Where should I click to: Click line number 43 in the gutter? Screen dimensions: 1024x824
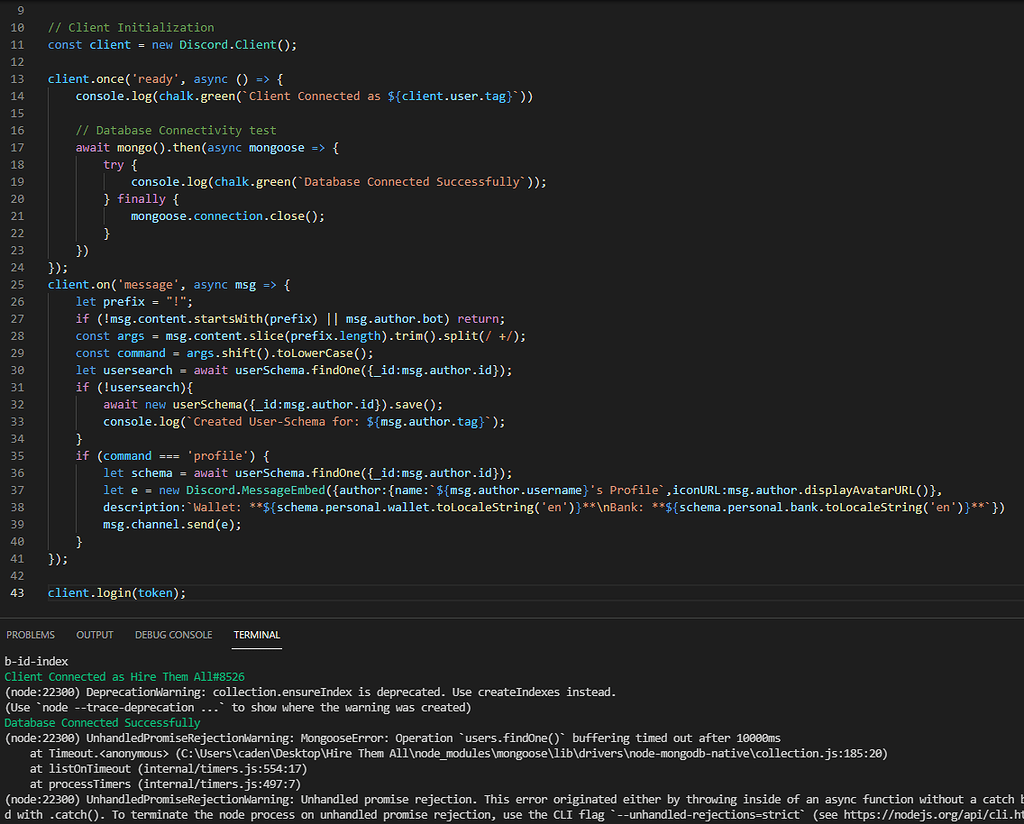[x=17, y=592]
